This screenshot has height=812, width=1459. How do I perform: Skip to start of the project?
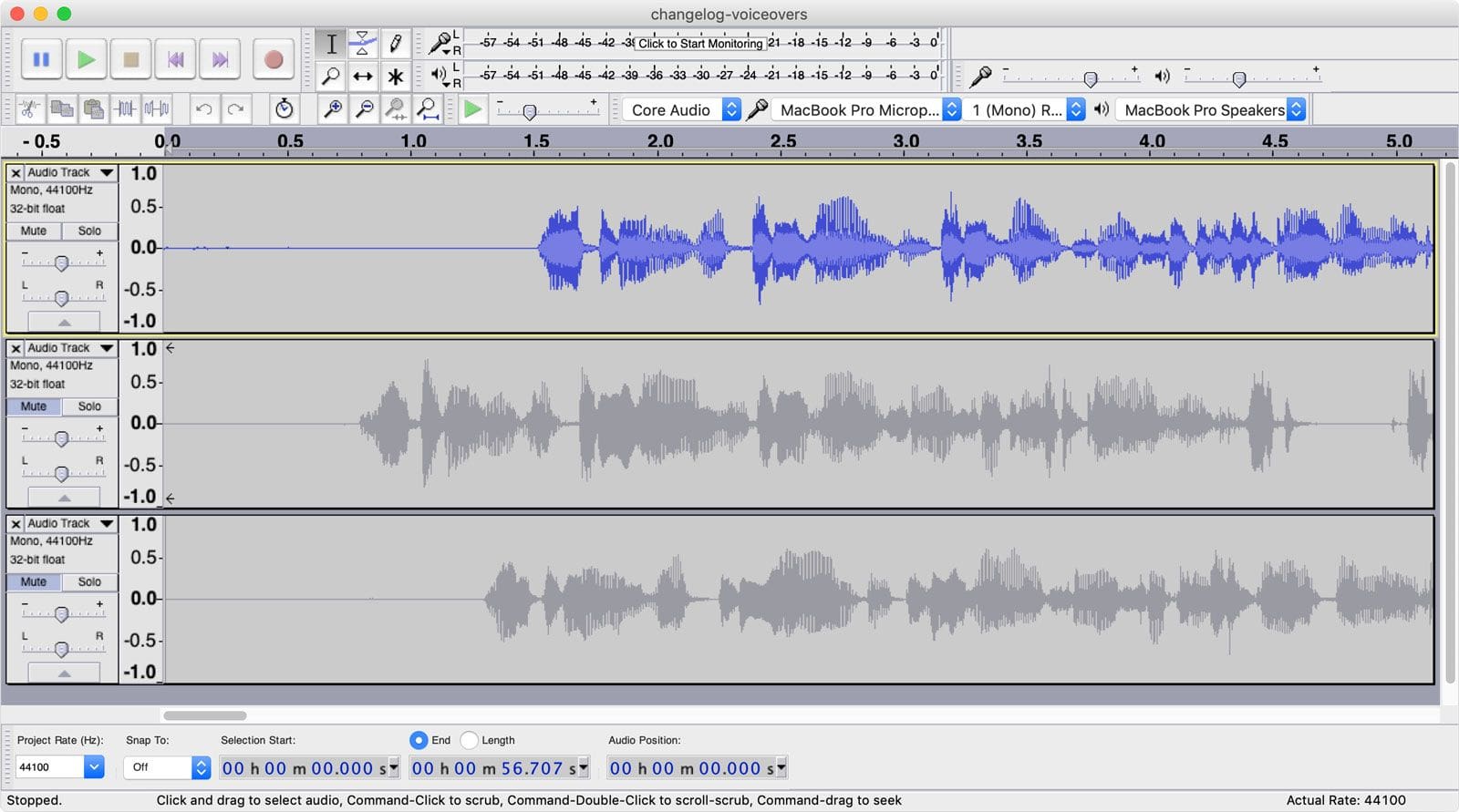(175, 60)
